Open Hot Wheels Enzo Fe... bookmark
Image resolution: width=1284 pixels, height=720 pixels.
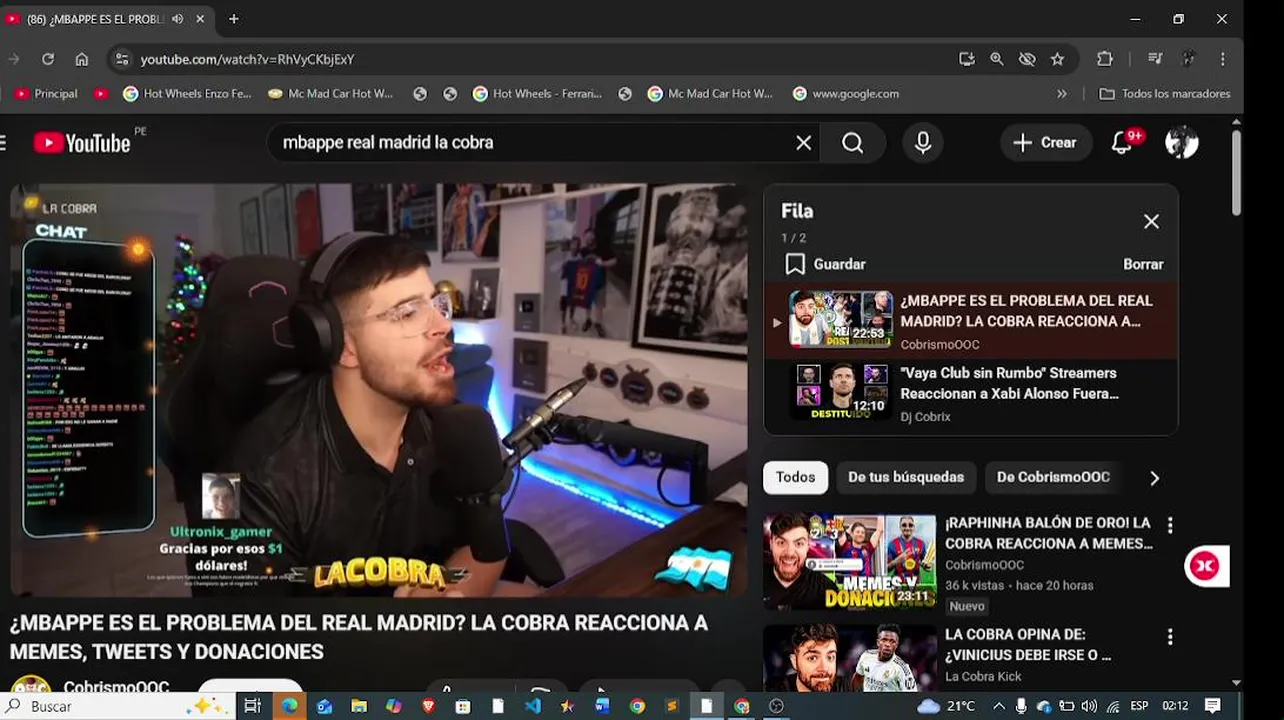coord(187,93)
